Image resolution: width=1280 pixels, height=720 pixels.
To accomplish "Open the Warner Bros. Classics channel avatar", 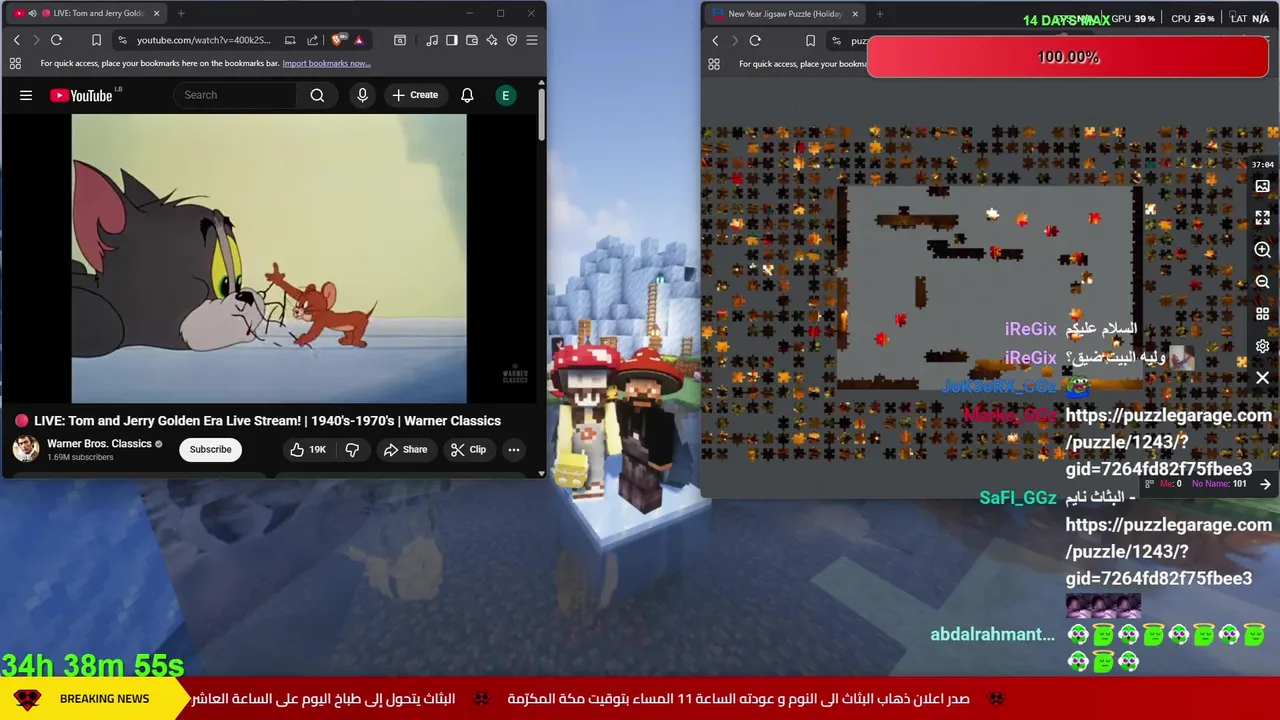I will point(26,448).
